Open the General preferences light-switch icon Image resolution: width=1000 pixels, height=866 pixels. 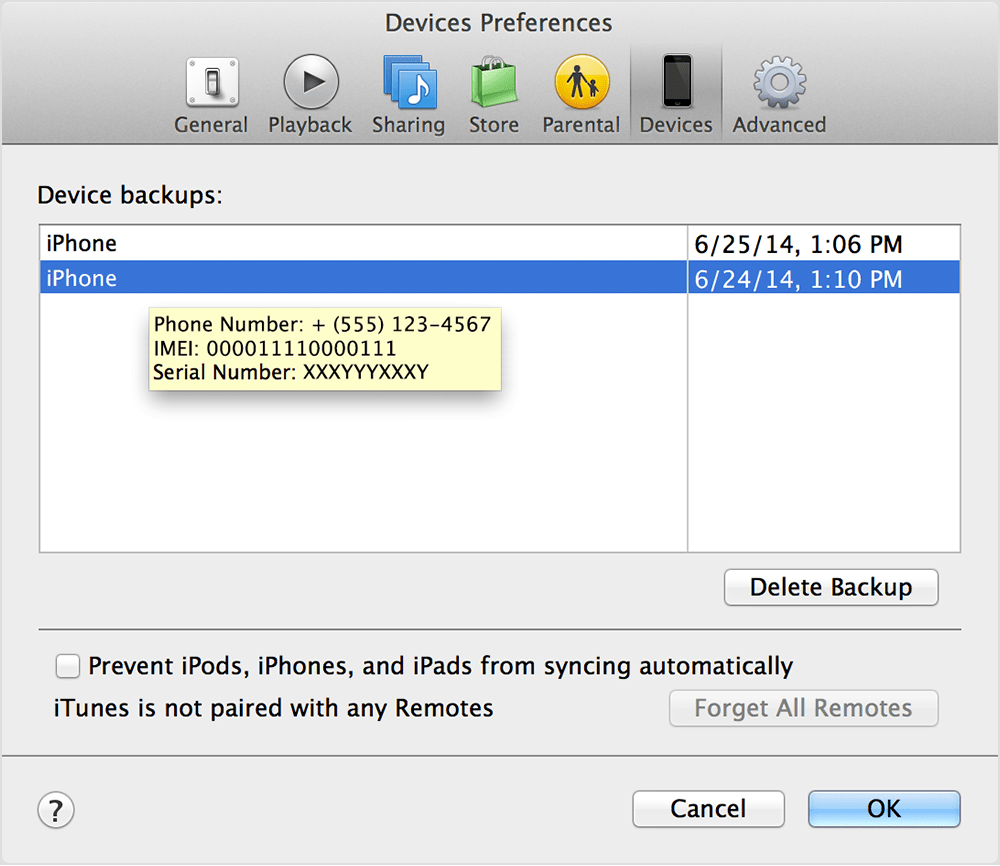point(212,82)
